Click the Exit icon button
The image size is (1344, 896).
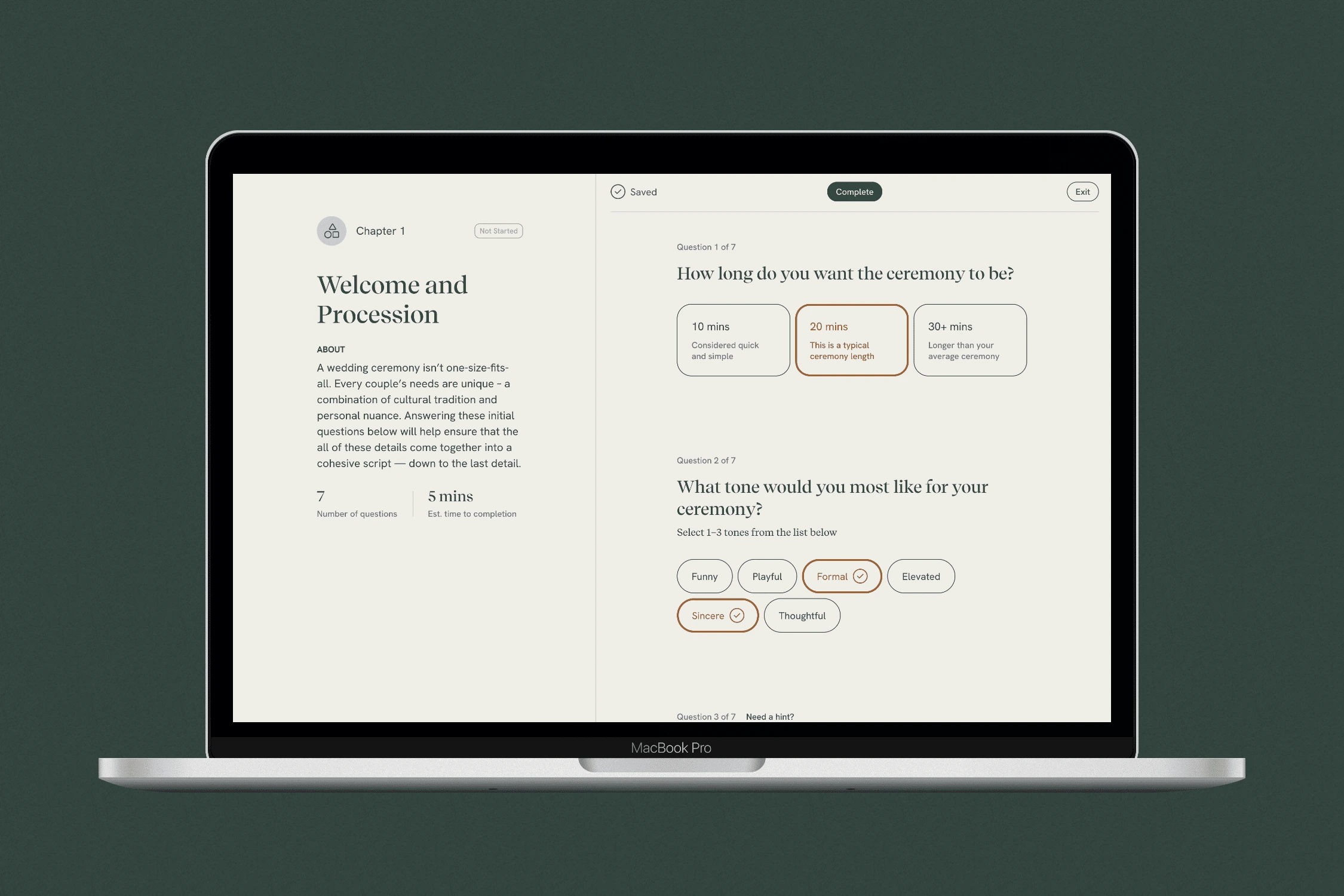(x=1083, y=191)
